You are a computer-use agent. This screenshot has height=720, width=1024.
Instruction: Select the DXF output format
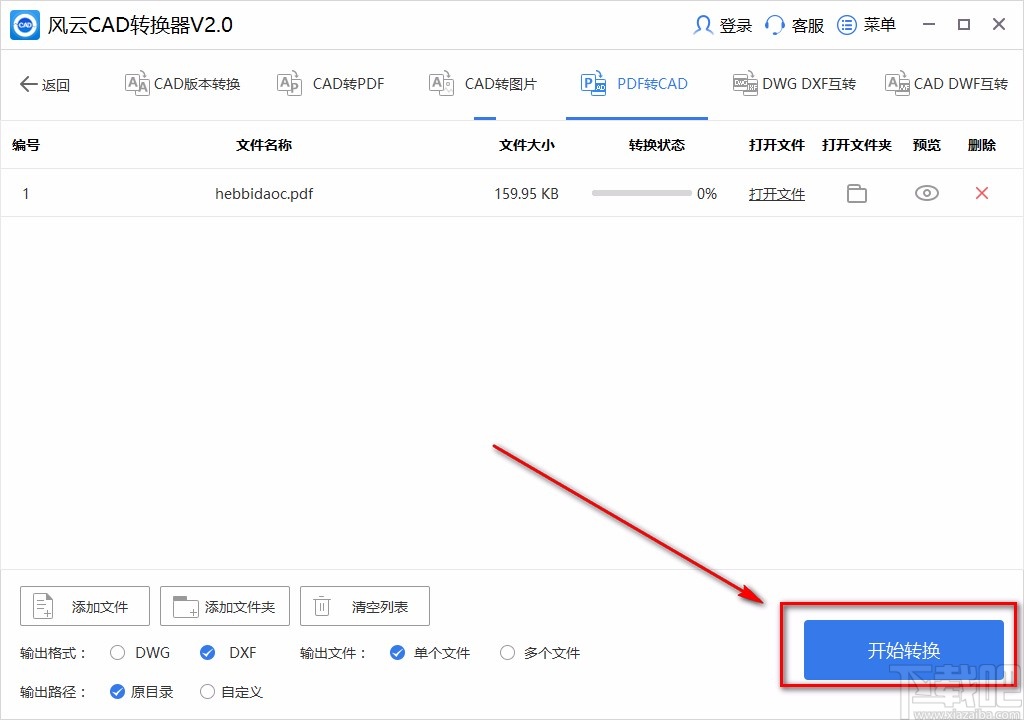pos(207,652)
